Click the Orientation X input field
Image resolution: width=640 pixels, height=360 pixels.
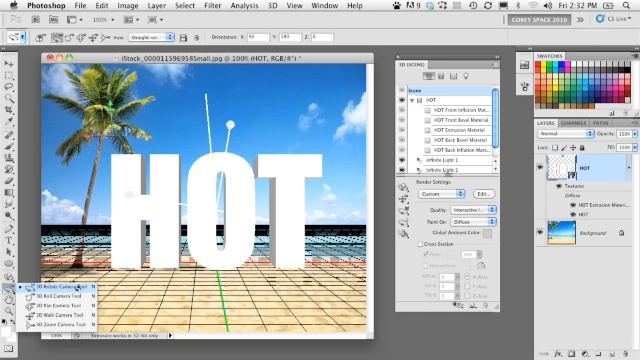(x=258, y=37)
